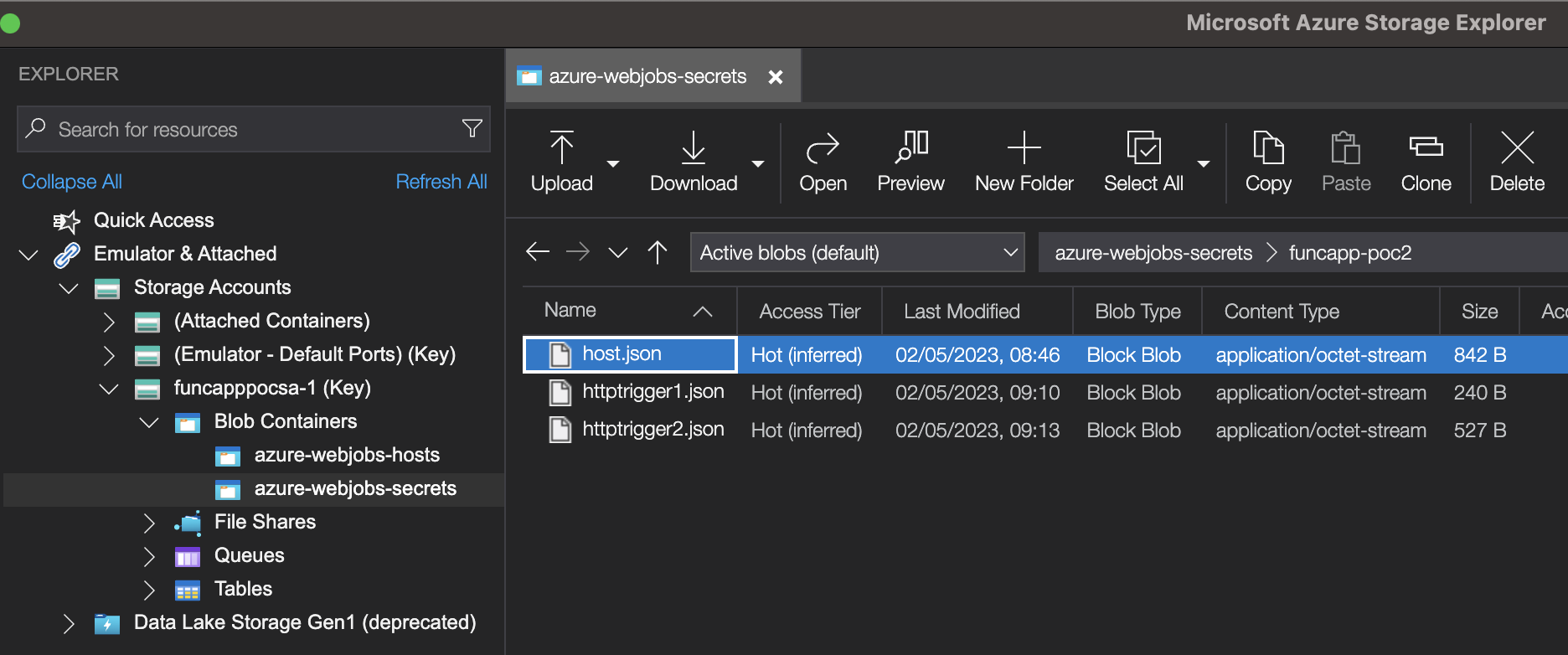The height and width of the screenshot is (655, 1568).
Task: Click the Storage Accounts icon
Action: [x=107, y=289]
